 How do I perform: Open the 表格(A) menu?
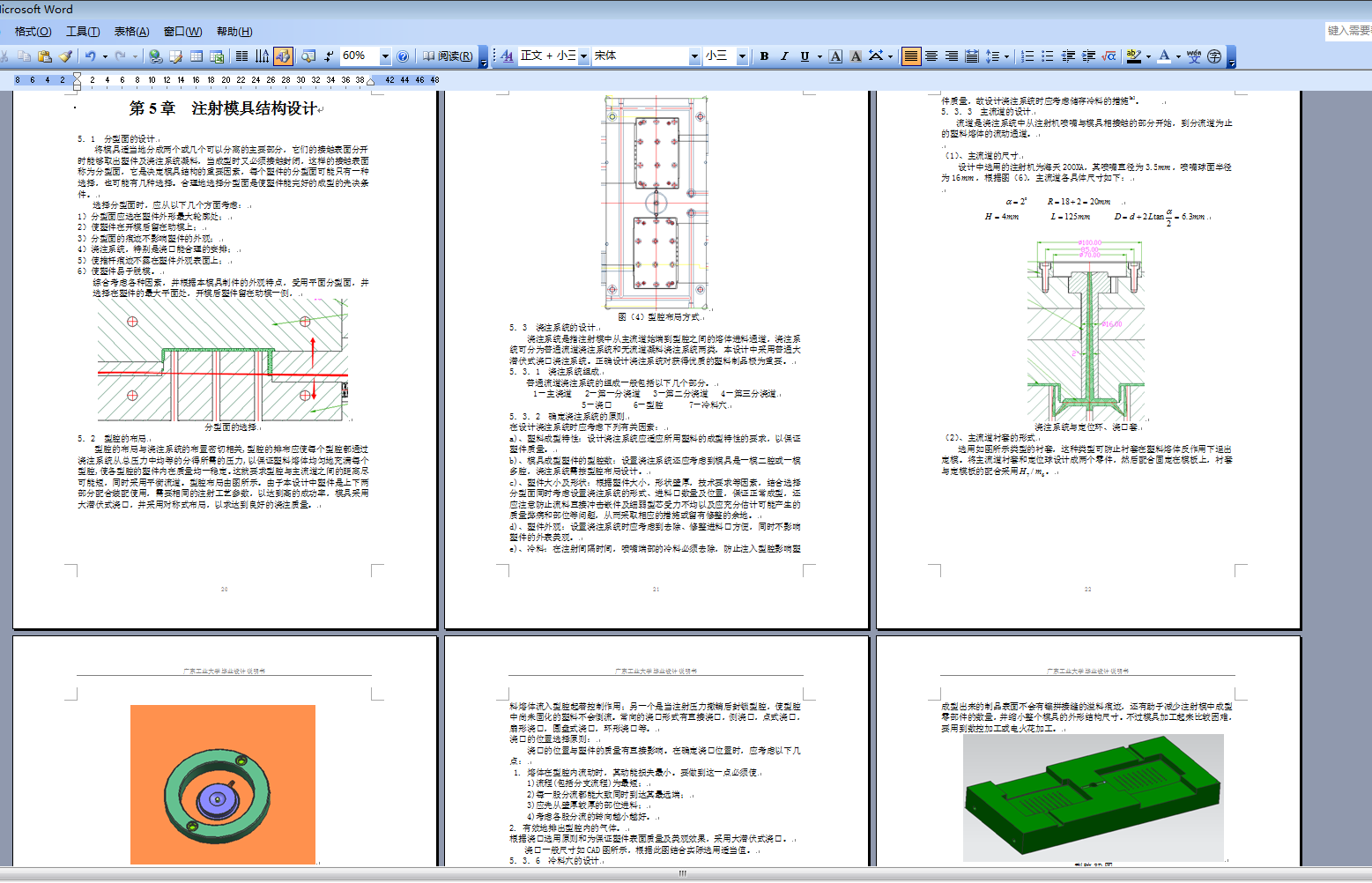pos(132,32)
